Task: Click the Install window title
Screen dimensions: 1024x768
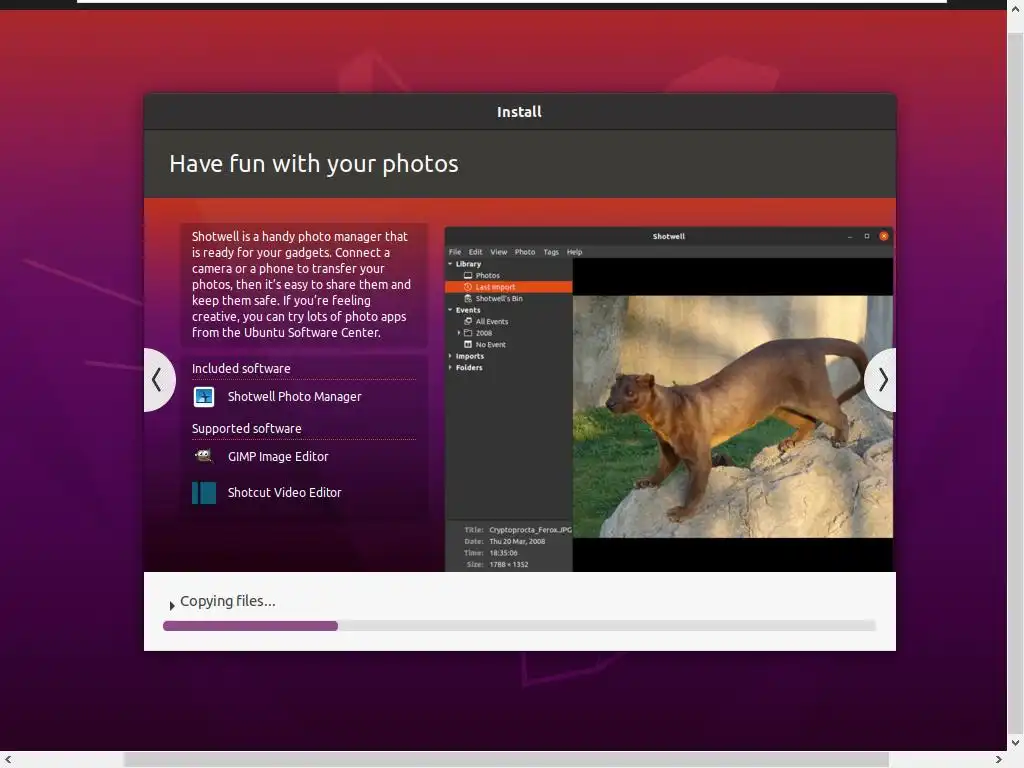Action: [x=519, y=112]
